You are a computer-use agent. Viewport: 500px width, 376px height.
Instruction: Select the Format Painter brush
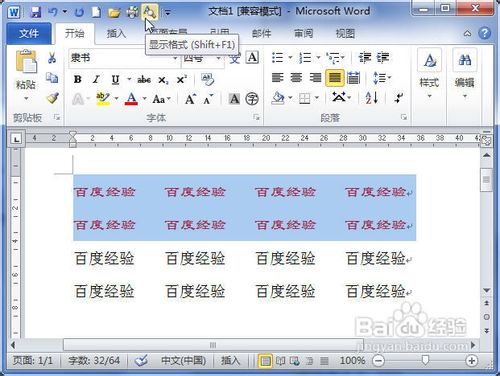coord(52,98)
